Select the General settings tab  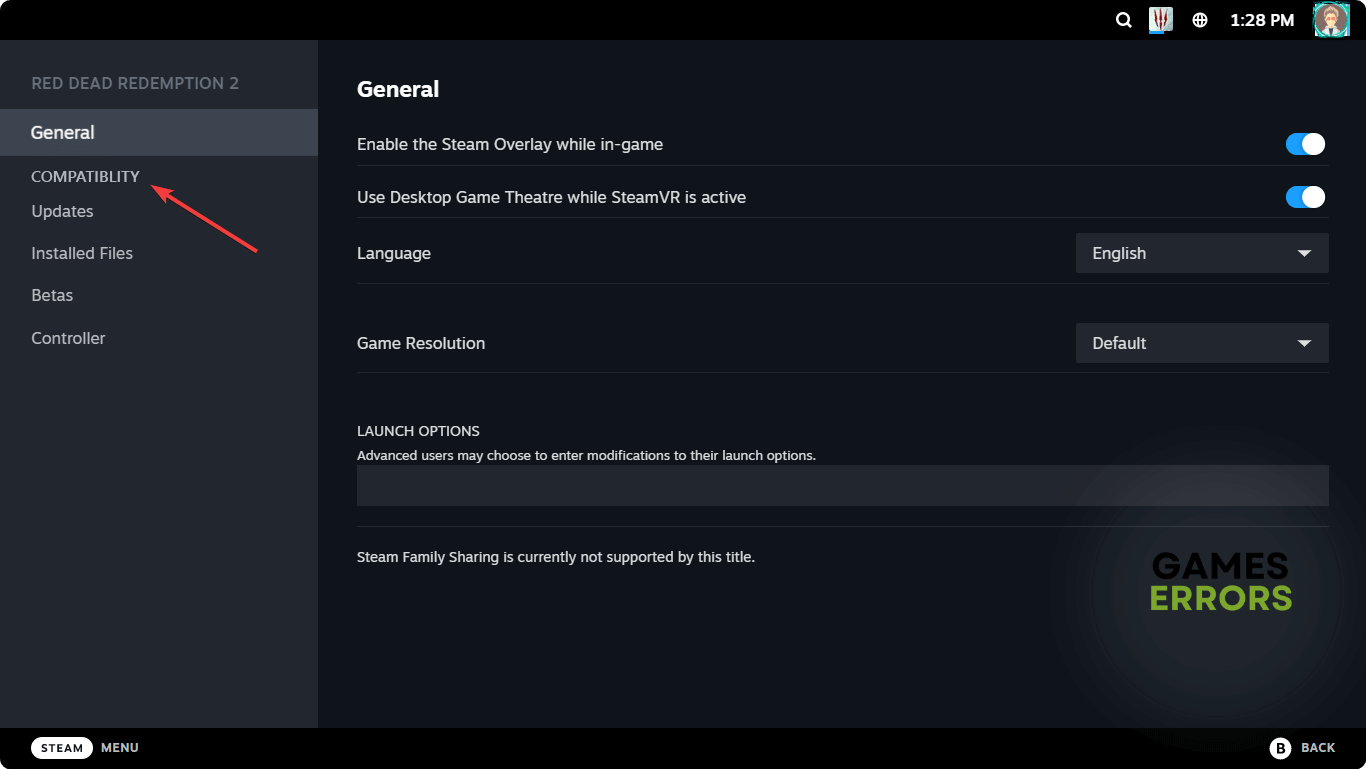pyautogui.click(x=159, y=132)
